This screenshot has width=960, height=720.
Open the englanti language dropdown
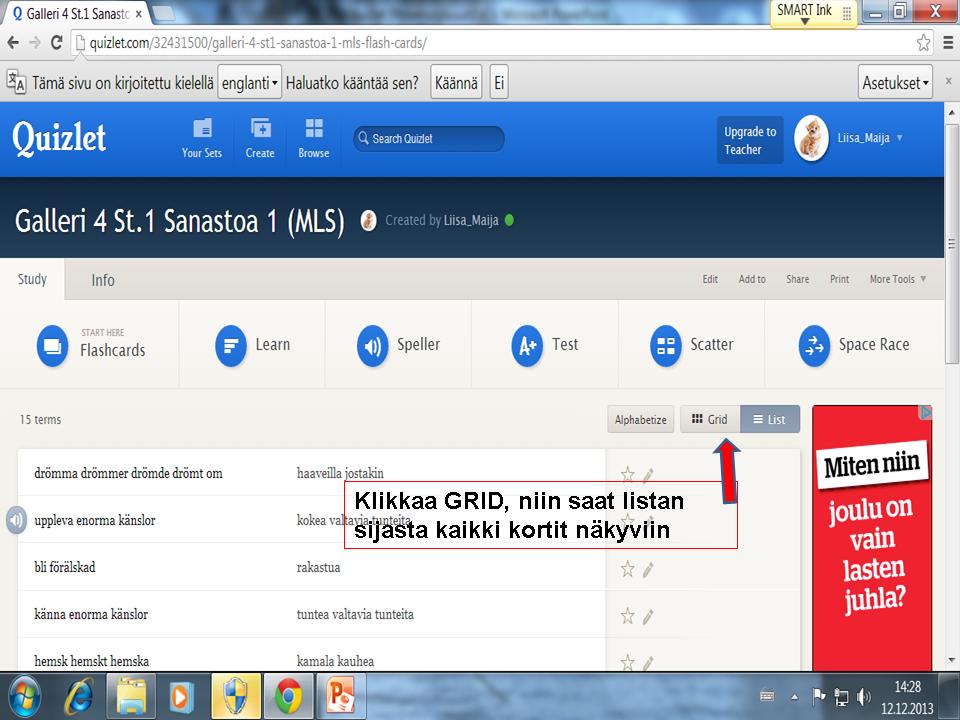tap(250, 83)
